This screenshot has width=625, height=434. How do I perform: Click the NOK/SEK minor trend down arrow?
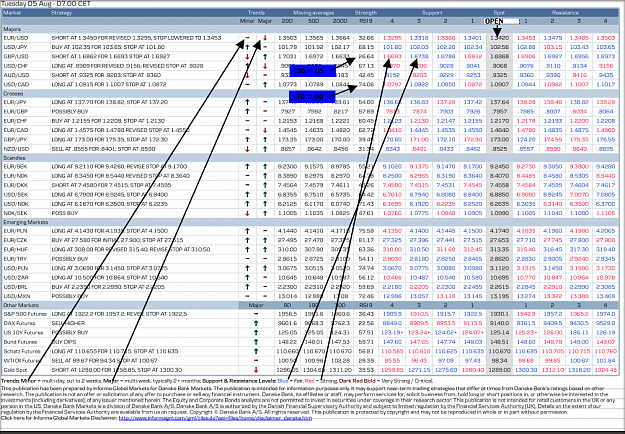(x=247, y=213)
